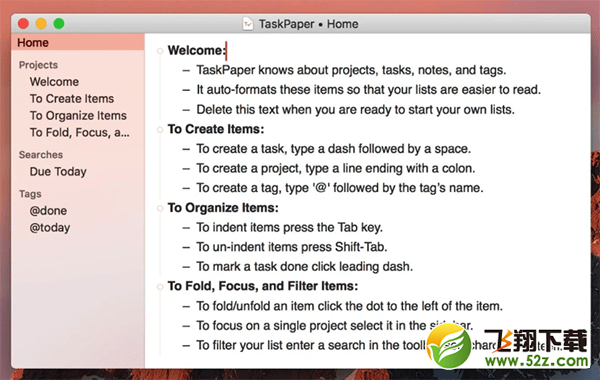Place cursor in the 'Welcome:' heading text
The image size is (600, 380).
(x=197, y=50)
